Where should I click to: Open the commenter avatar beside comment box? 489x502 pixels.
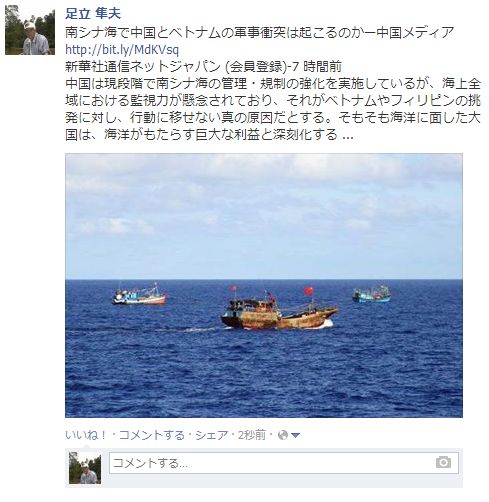click(x=85, y=468)
